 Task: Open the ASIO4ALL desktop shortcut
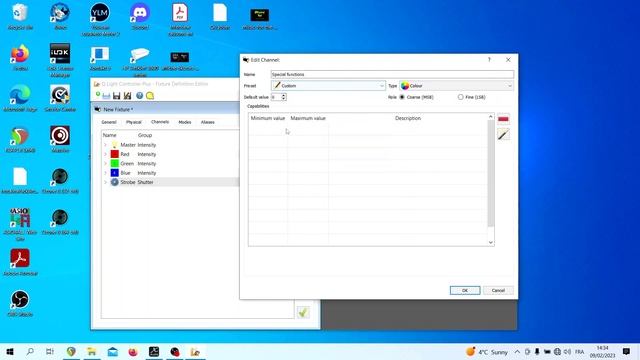[x=20, y=224]
